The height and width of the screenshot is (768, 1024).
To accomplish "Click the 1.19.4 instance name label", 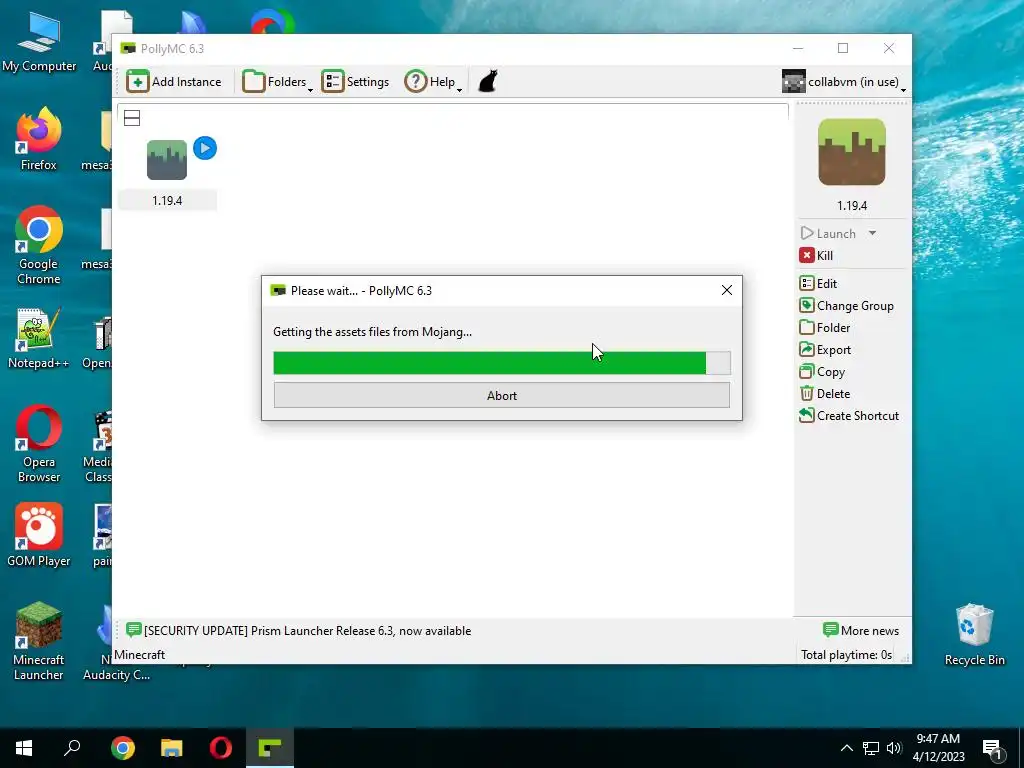I will pos(167,200).
